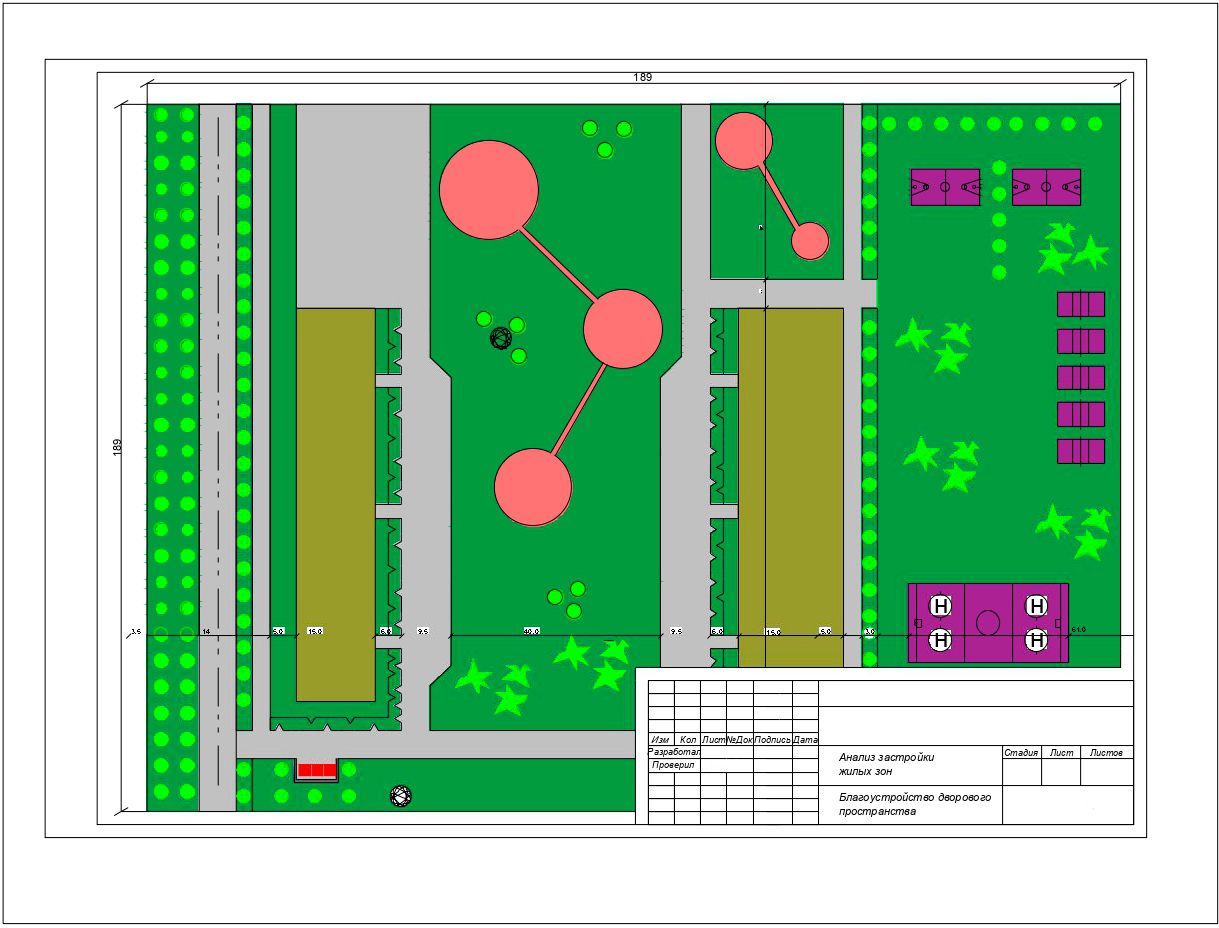Select the topmost of five magenta rectangles

pyautogui.click(x=1081, y=304)
